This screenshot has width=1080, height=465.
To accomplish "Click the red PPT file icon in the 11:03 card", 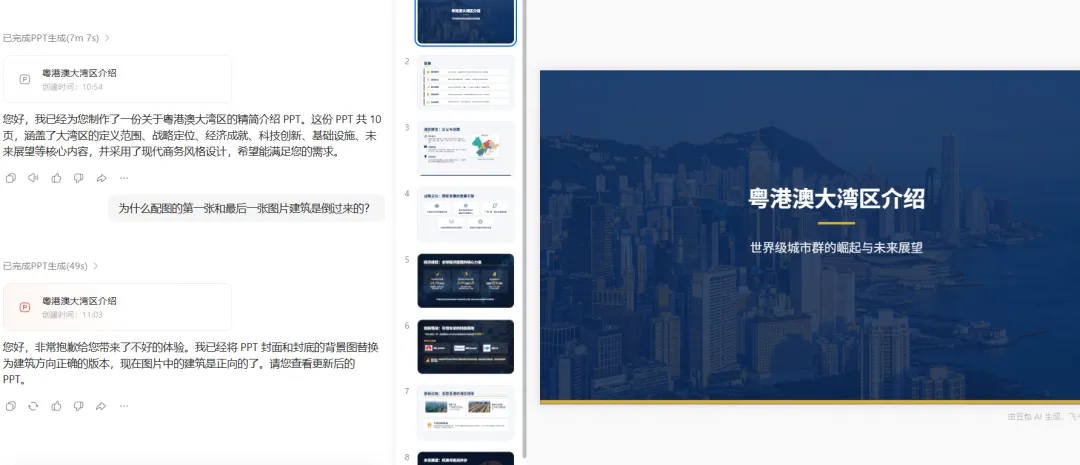I will (25, 307).
